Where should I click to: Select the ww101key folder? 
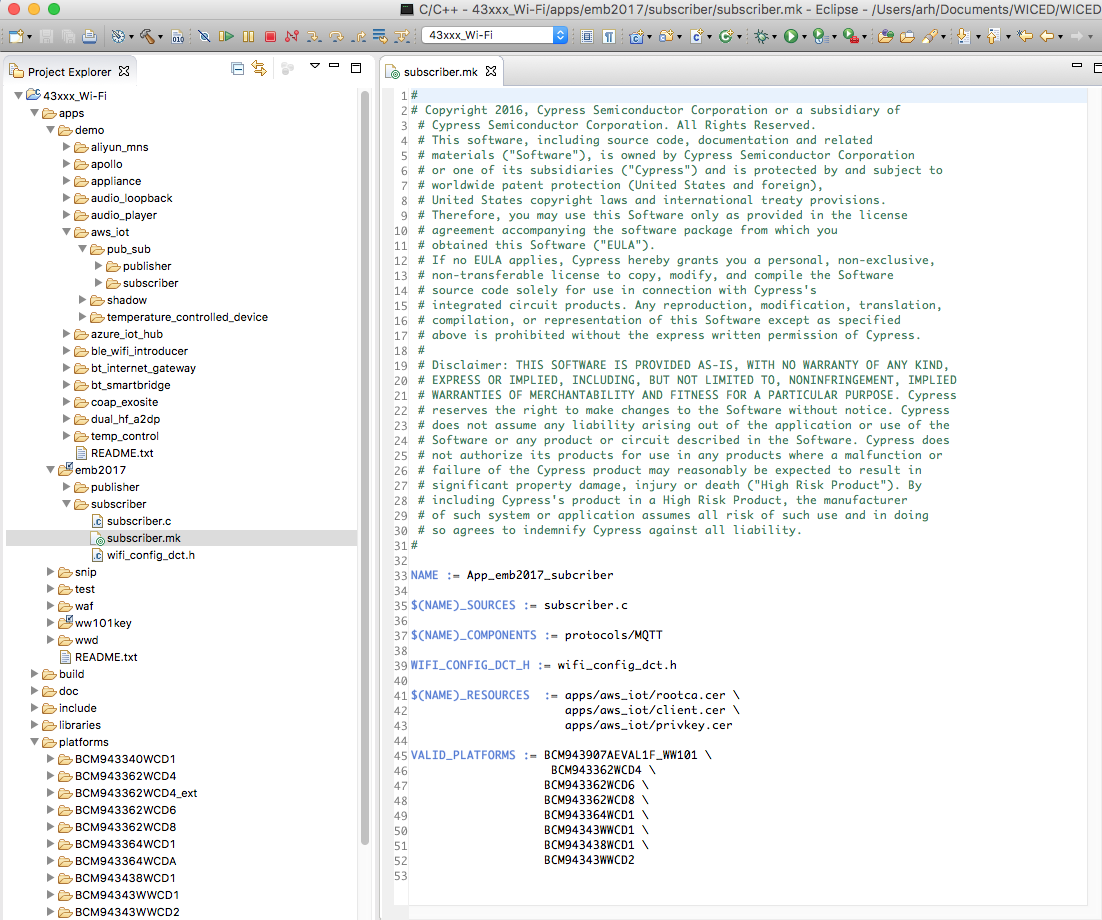[x=103, y=623]
